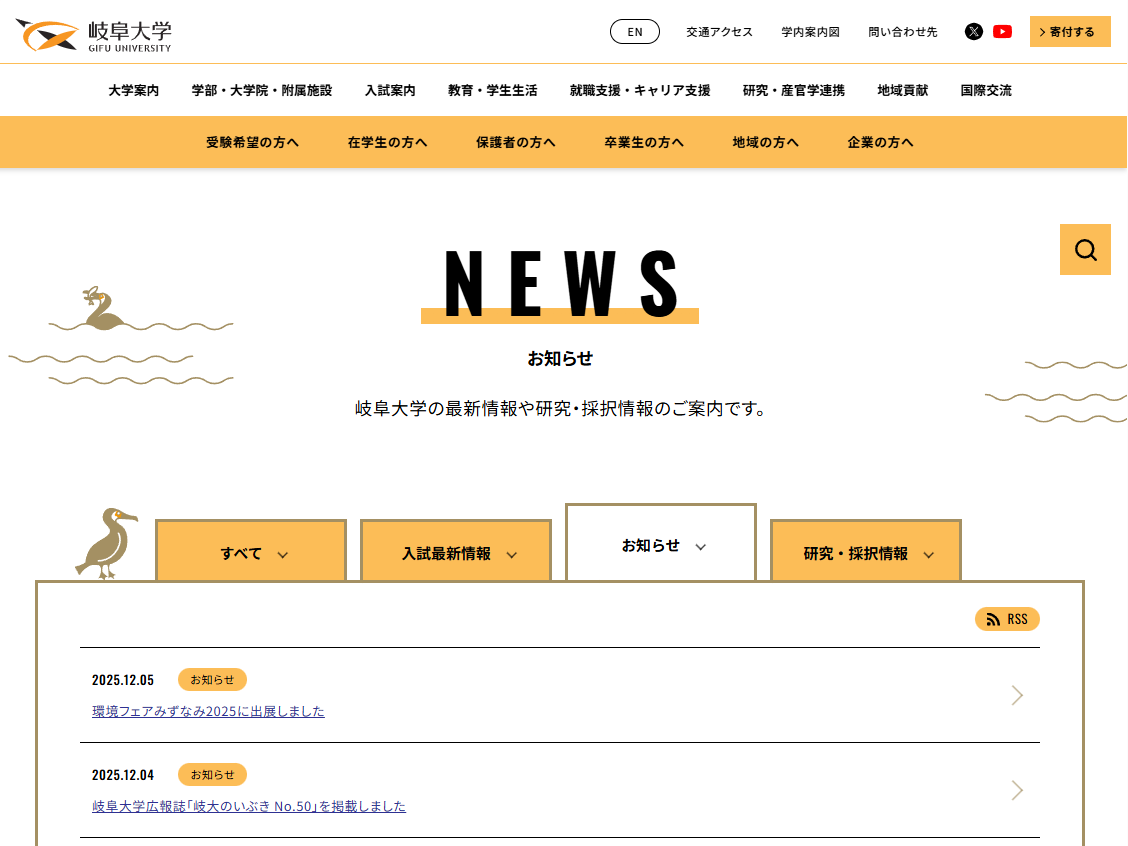1128x846 pixels.
Task: Open the RSS feed button
Action: (1007, 619)
